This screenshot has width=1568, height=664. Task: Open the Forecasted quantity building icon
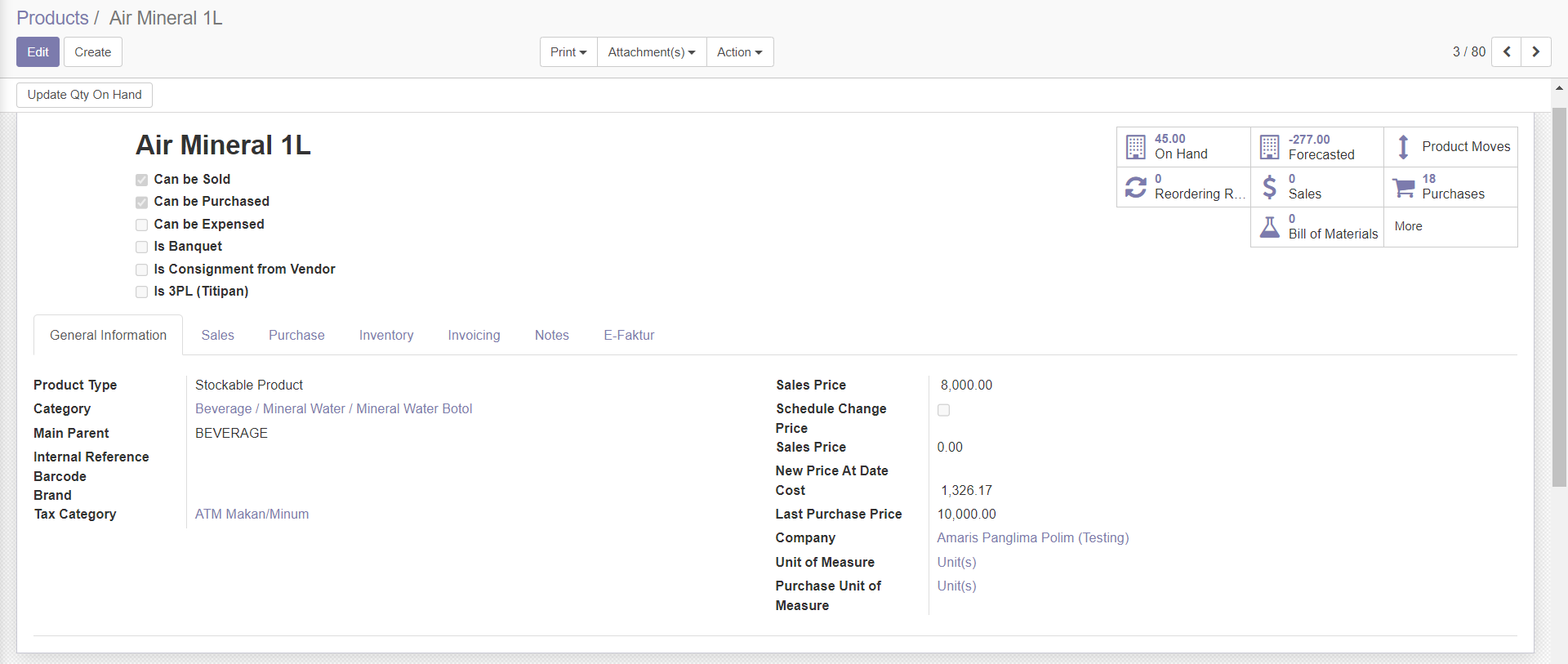tap(1269, 147)
